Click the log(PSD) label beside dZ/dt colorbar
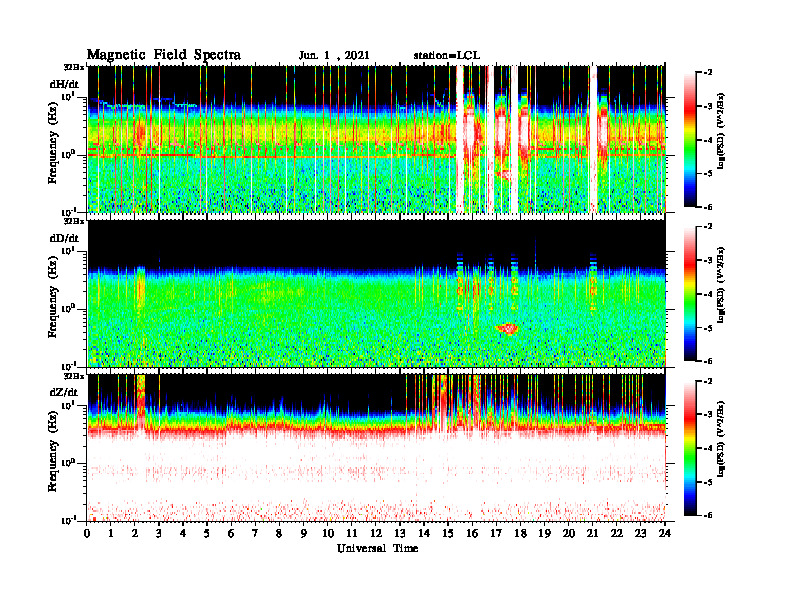The image size is (792, 612). click(x=721, y=438)
